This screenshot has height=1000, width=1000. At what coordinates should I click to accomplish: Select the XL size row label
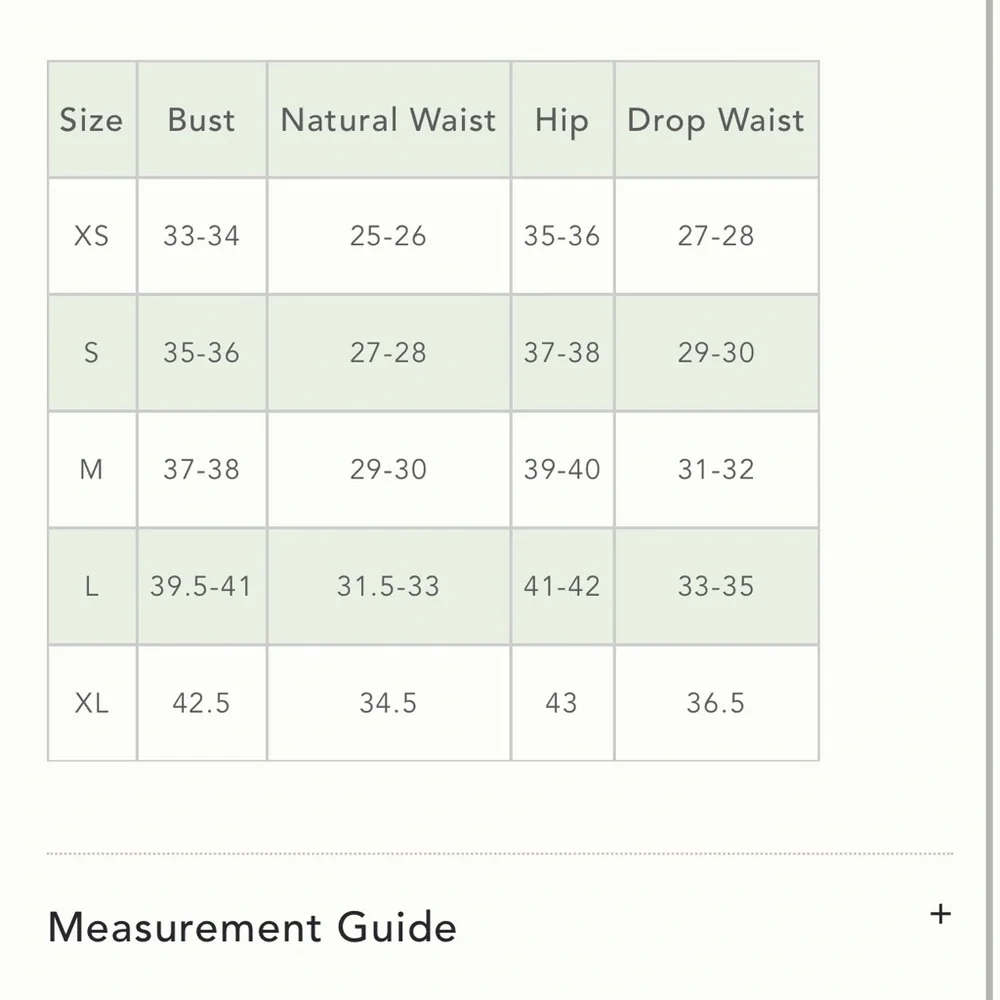(x=91, y=703)
